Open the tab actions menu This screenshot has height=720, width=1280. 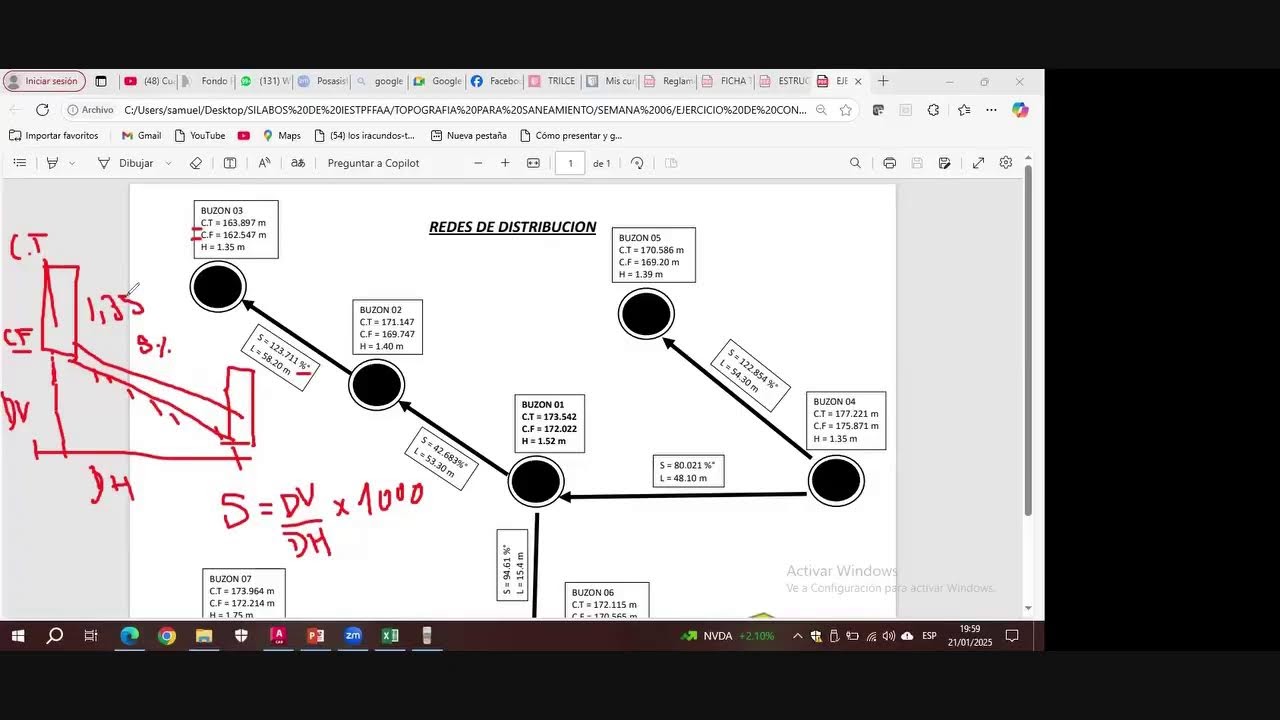click(x=100, y=81)
